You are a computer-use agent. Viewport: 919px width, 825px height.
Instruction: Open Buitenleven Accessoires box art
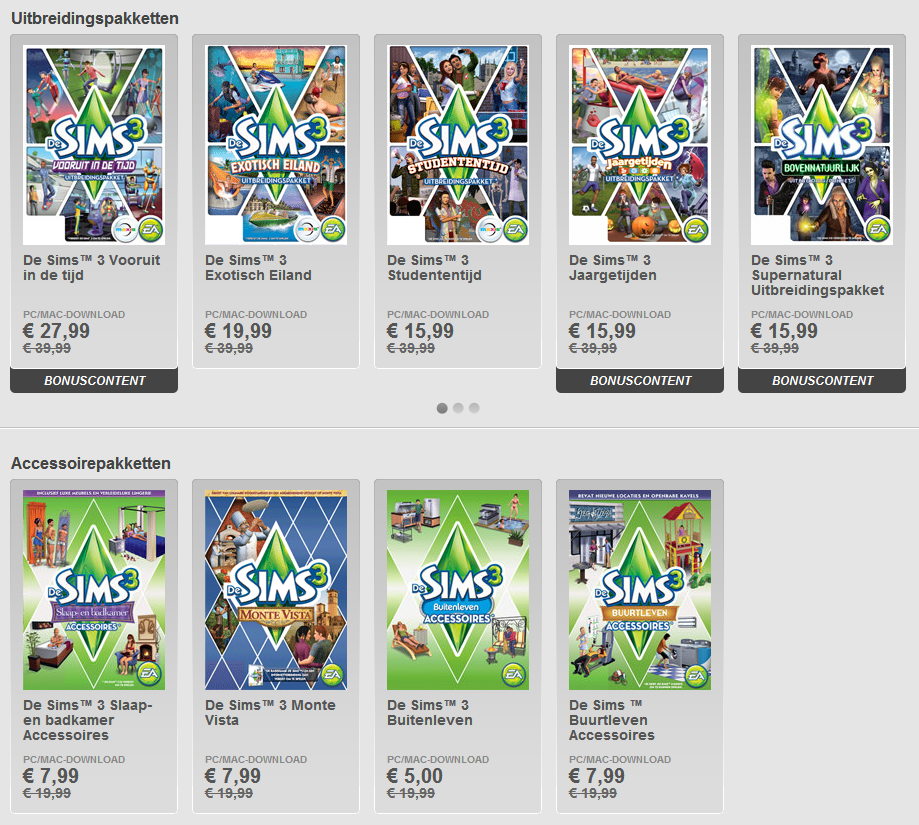tap(458, 590)
